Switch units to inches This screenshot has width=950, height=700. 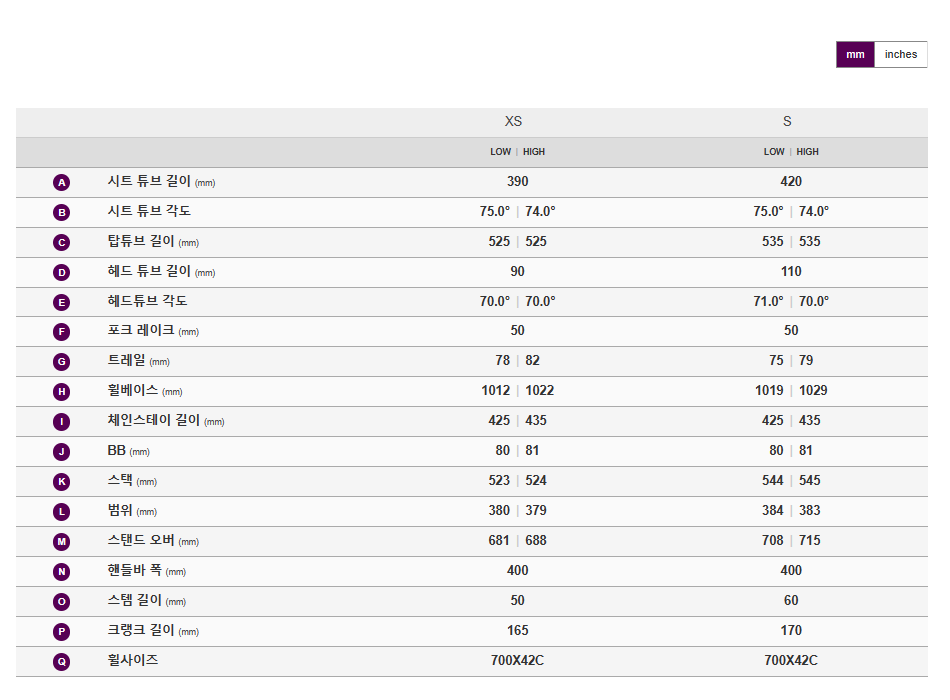tap(900, 55)
